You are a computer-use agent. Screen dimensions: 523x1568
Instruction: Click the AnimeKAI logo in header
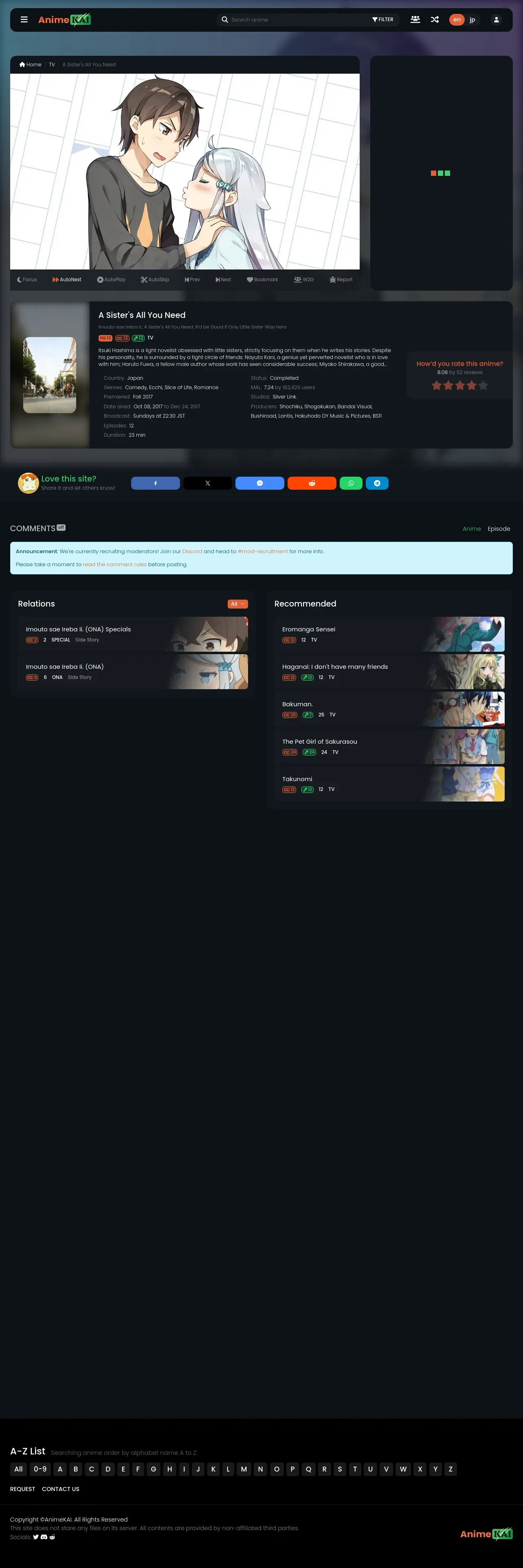64,20
